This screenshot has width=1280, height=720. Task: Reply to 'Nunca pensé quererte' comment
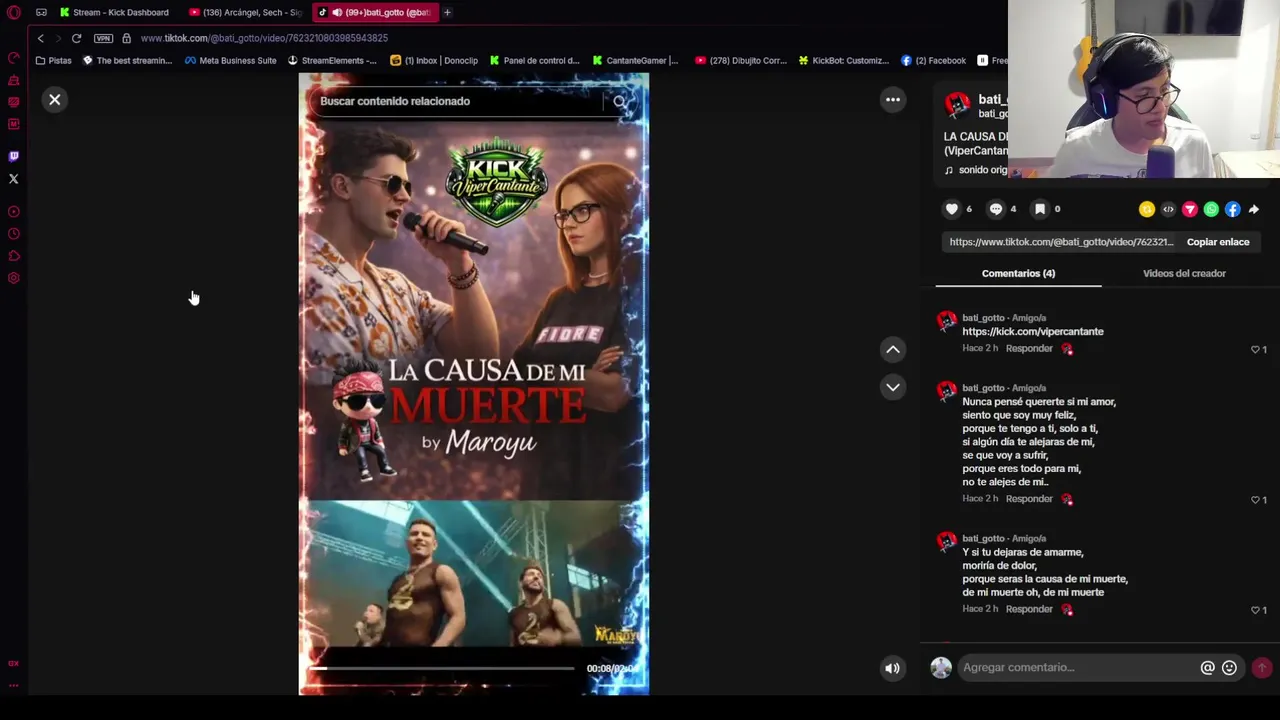1029,498
